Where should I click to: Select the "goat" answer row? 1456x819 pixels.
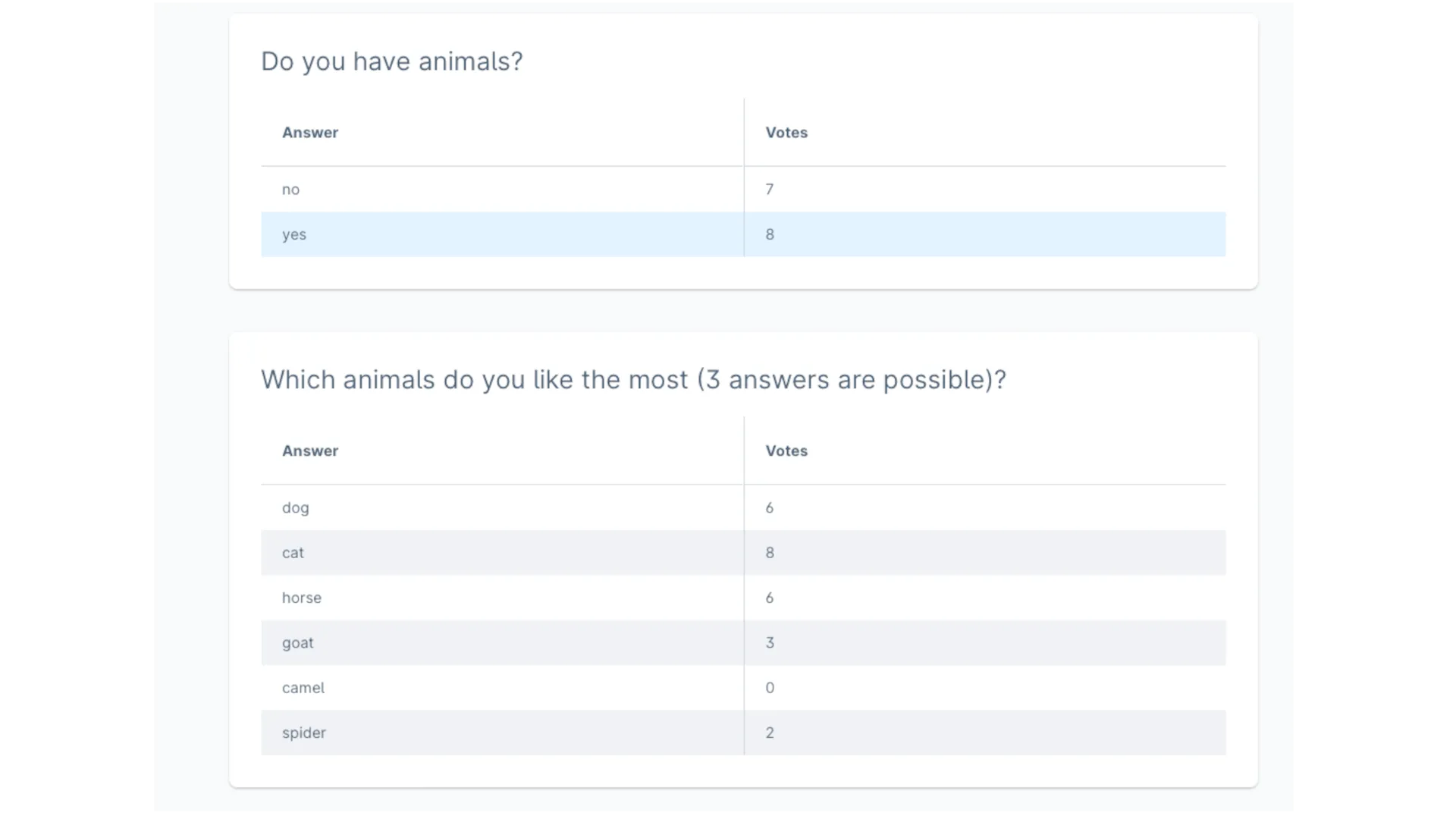pyautogui.click(x=500, y=642)
